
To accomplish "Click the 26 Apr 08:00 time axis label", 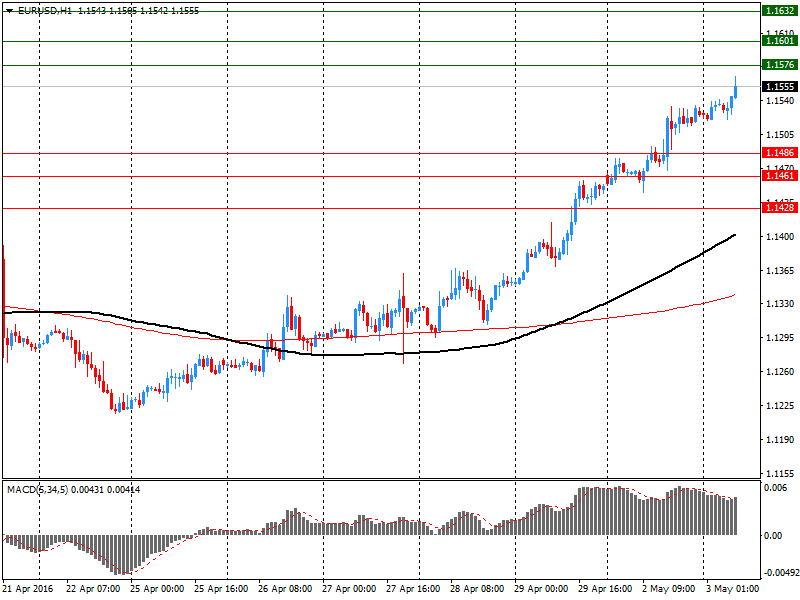I will coord(285,589).
